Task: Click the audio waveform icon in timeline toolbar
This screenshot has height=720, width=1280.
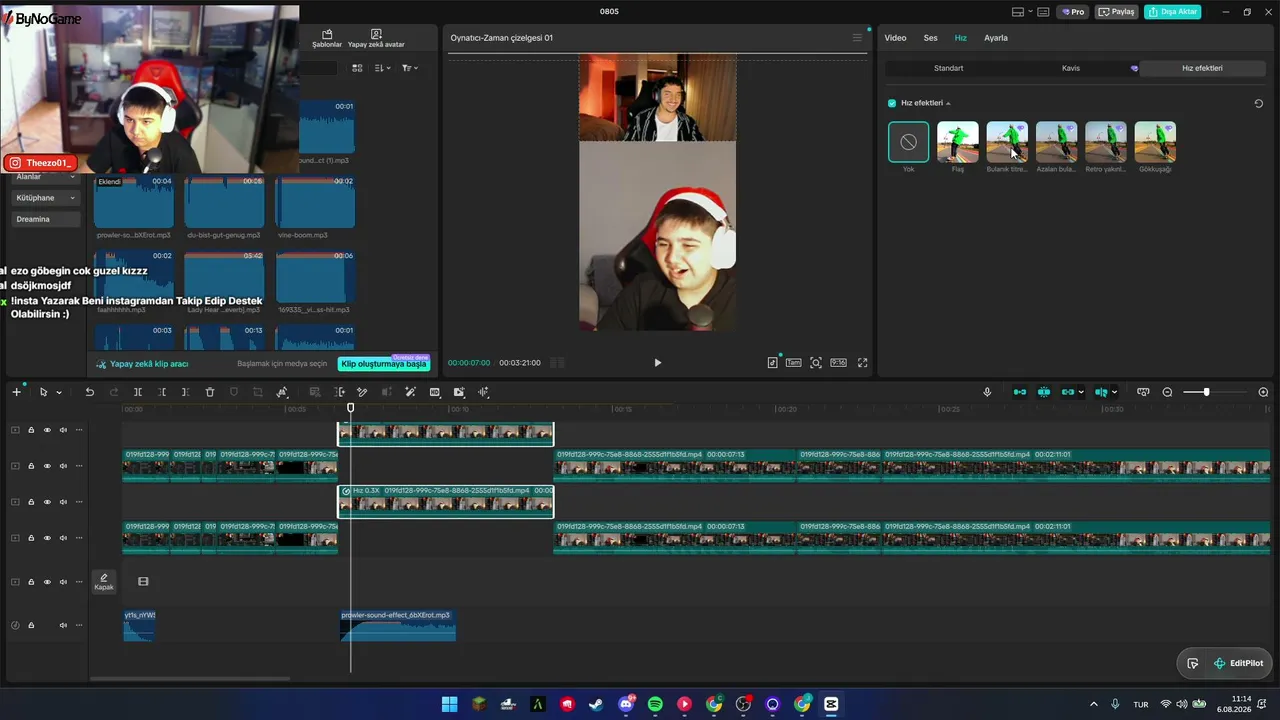Action: pyautogui.click(x=484, y=392)
